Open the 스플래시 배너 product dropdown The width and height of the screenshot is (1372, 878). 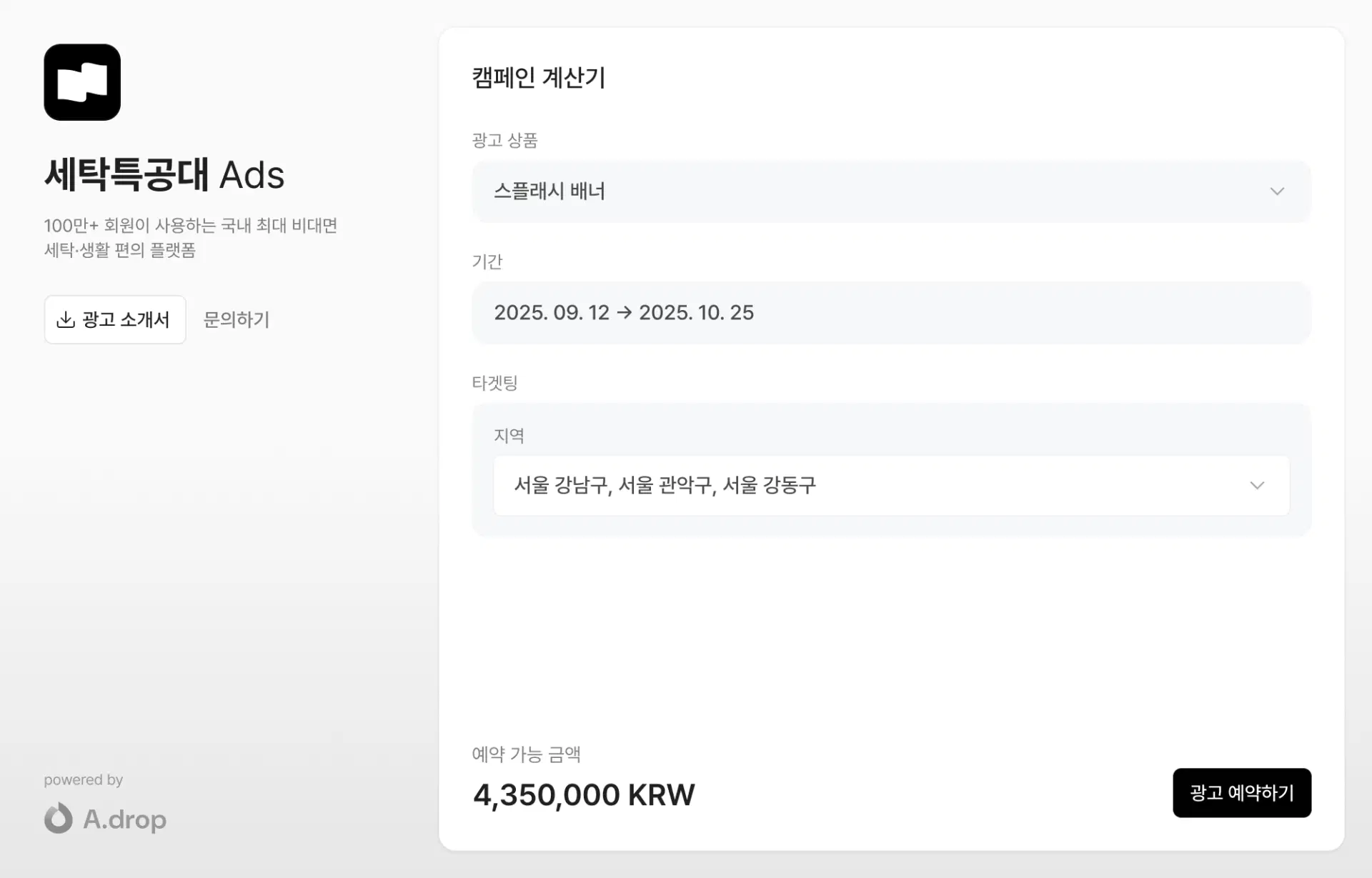point(890,191)
